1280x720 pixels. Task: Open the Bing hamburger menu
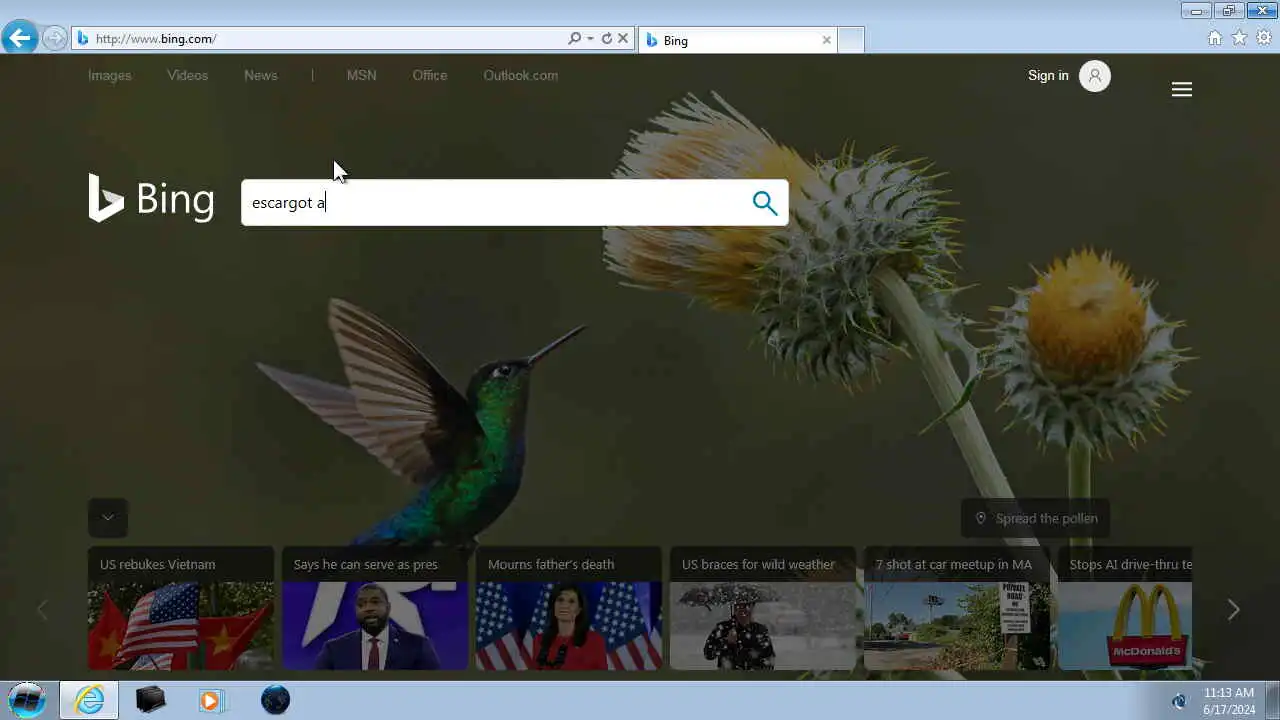pyautogui.click(x=1182, y=90)
